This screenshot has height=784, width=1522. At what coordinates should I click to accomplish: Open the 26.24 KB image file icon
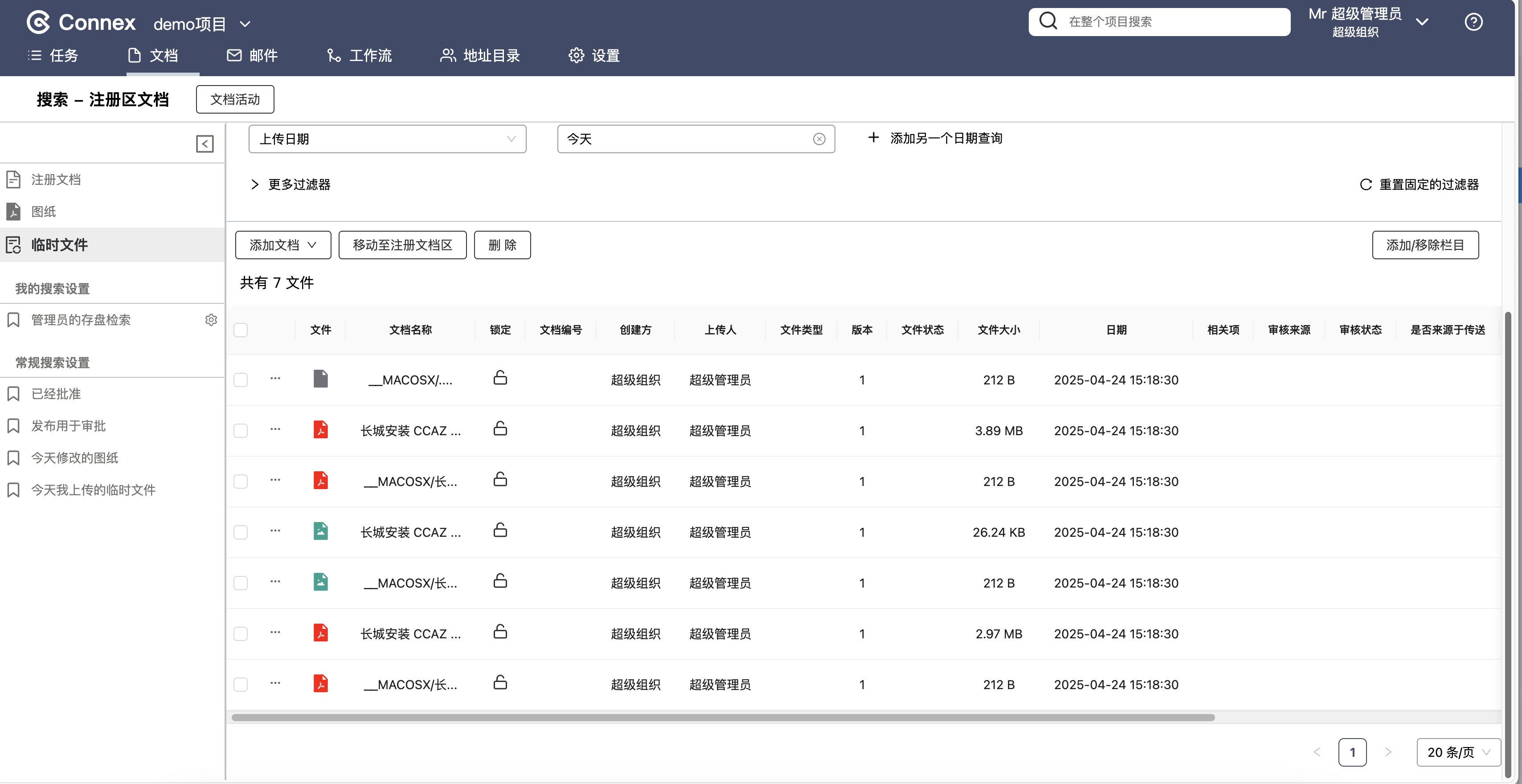tap(320, 531)
